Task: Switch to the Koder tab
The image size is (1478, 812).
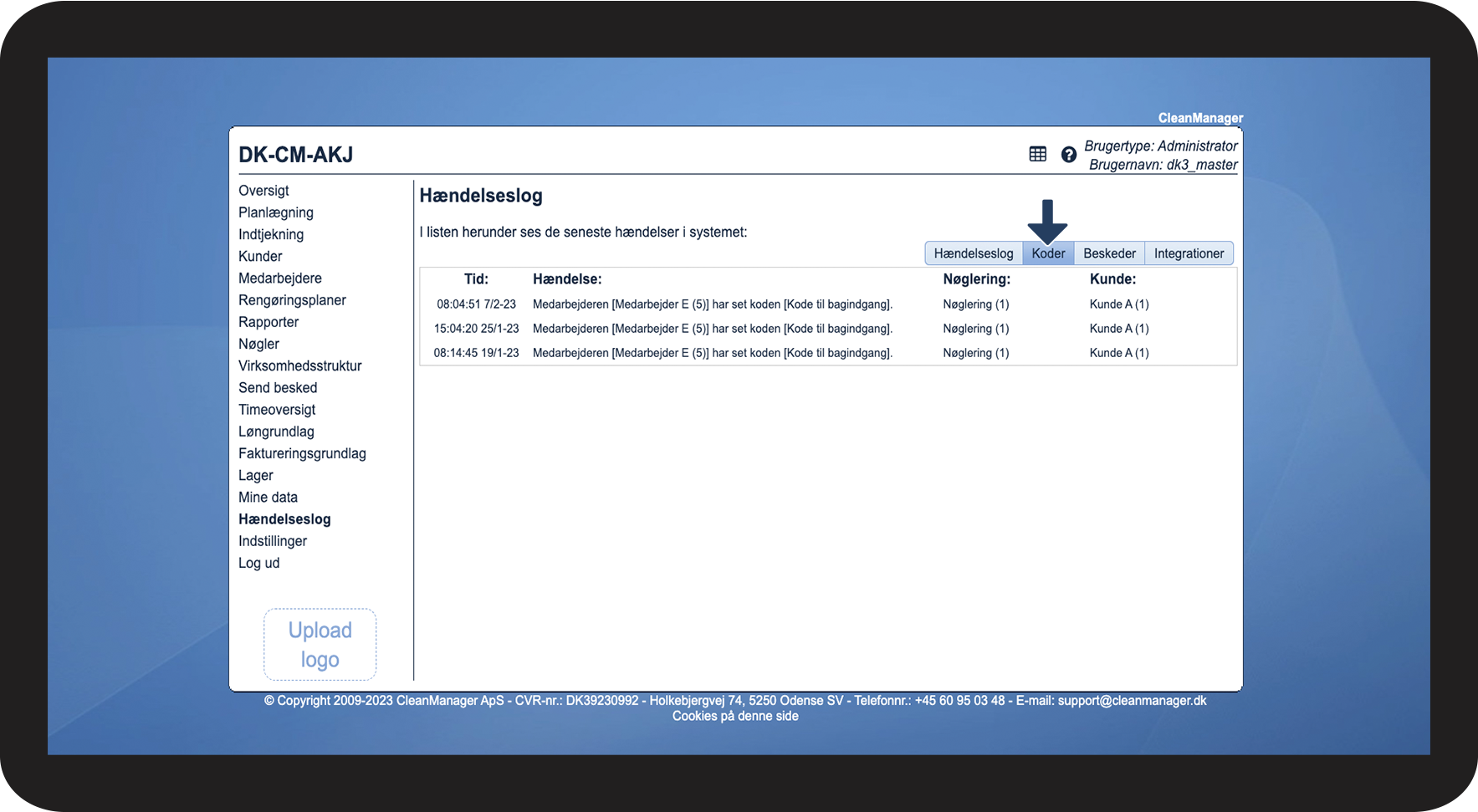Action: coord(1048,253)
